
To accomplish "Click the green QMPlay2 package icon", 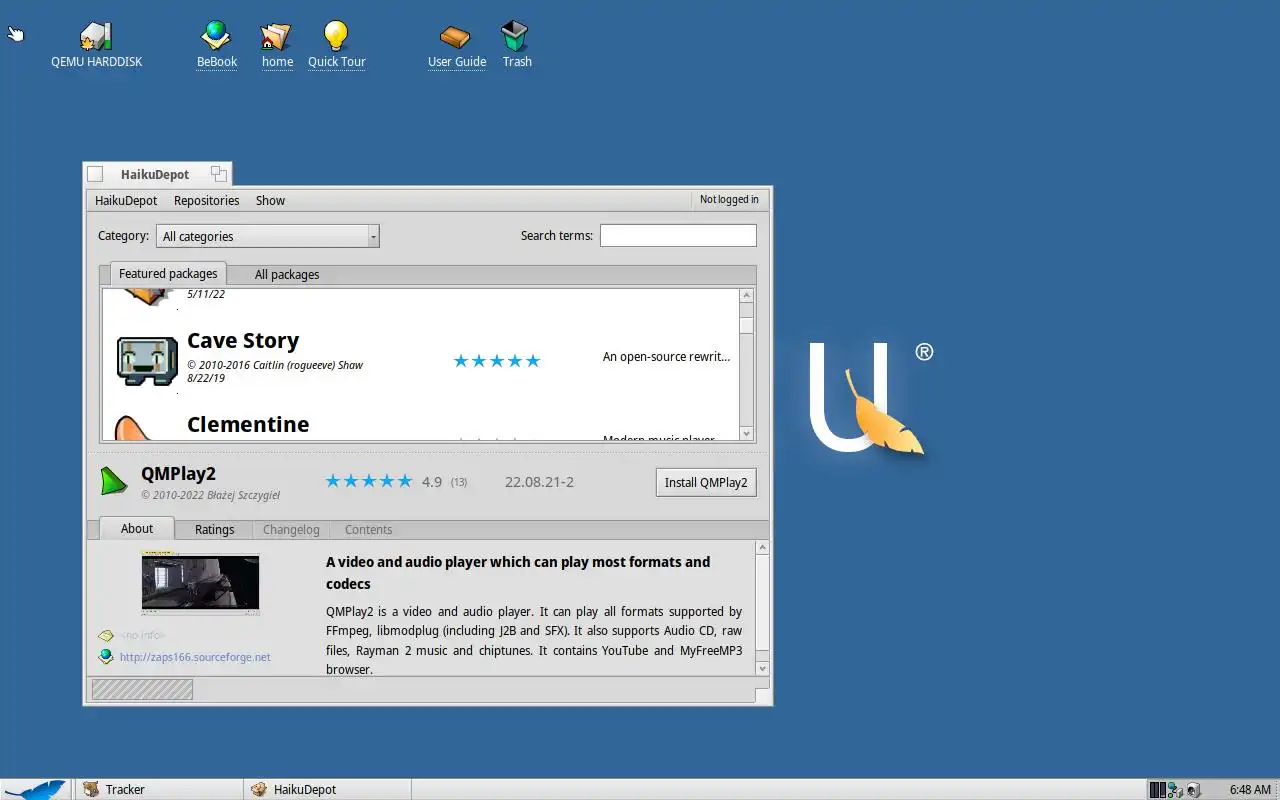I will point(113,481).
